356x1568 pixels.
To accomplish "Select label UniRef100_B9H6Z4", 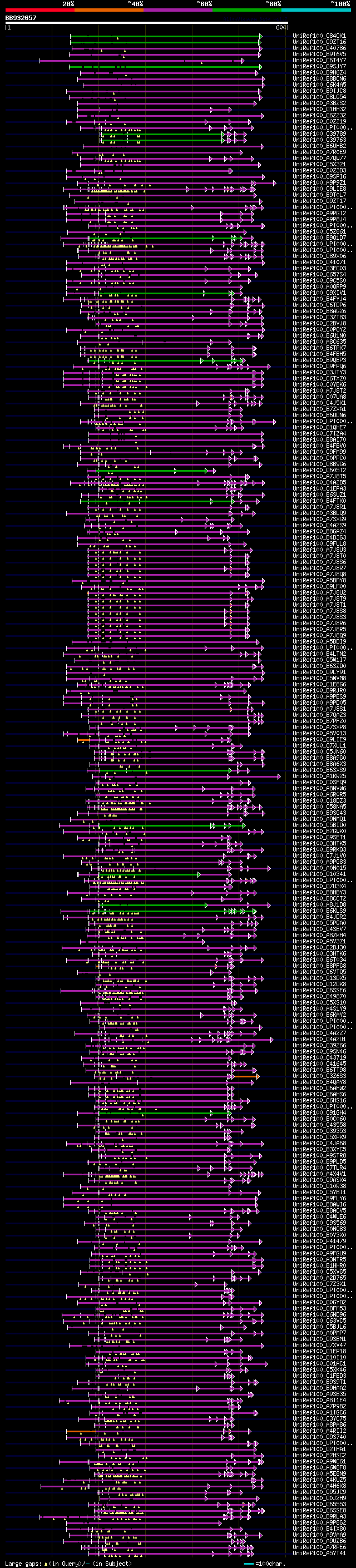I will [319, 72].
